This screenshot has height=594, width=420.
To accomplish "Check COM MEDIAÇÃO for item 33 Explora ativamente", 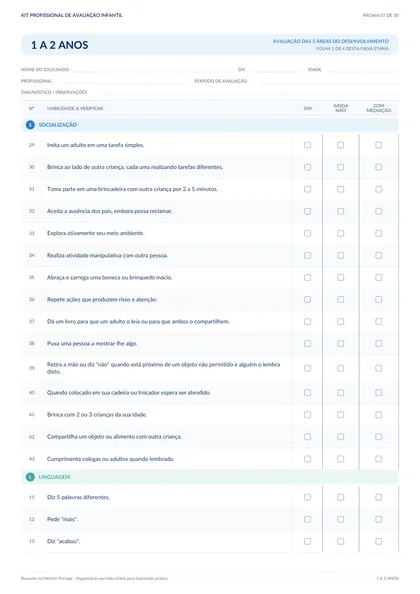I will click(379, 233).
